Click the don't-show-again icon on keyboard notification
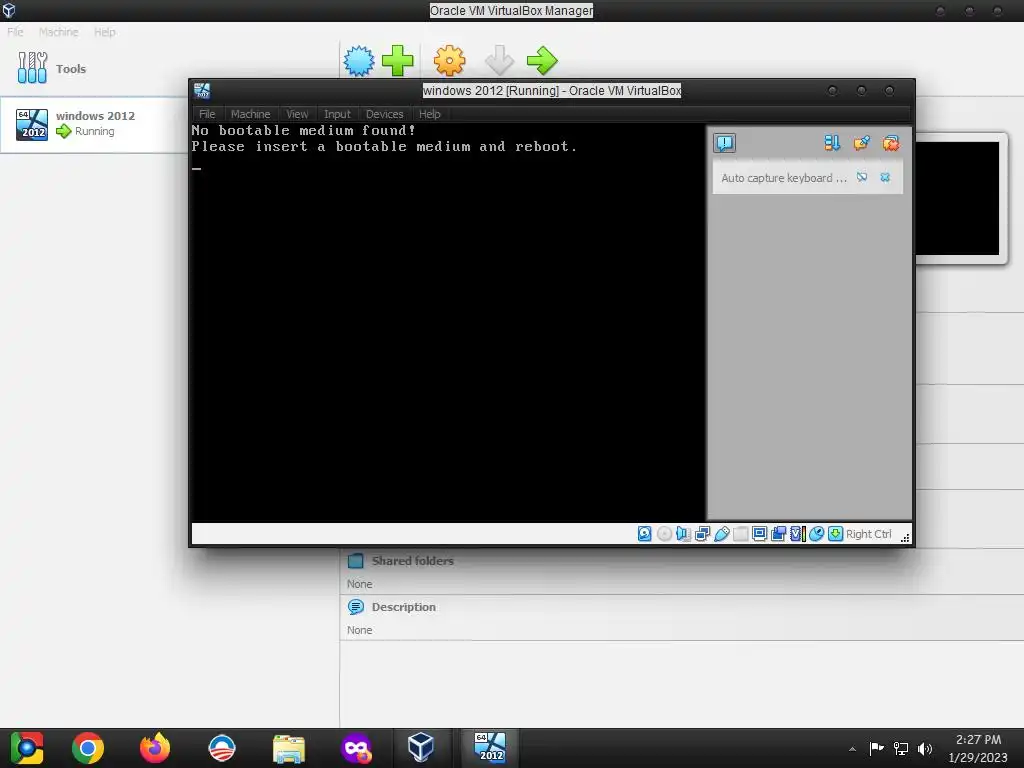The height and width of the screenshot is (768, 1024). [x=862, y=177]
